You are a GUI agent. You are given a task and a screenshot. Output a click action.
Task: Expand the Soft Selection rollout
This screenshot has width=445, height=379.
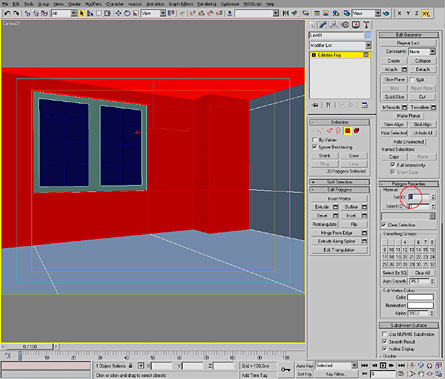(x=340, y=182)
